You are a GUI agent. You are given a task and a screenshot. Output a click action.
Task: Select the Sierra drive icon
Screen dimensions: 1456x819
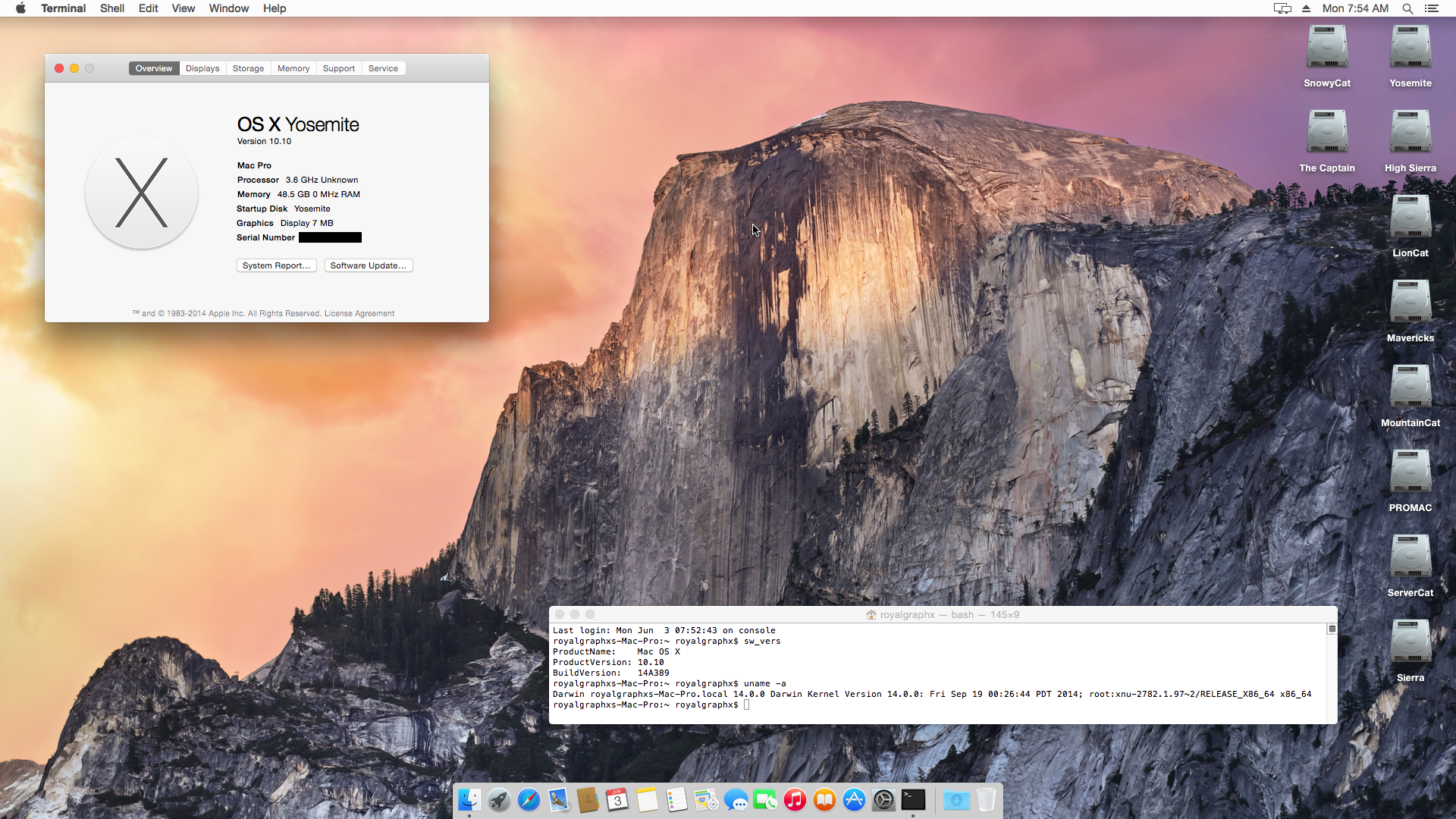point(1410,642)
